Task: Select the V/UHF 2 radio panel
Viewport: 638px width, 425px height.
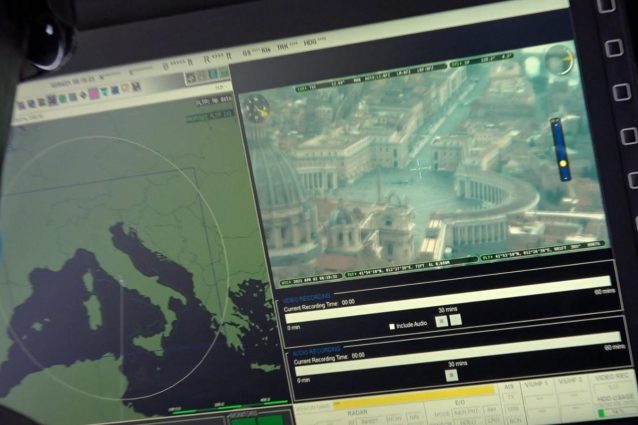Action: (x=570, y=381)
